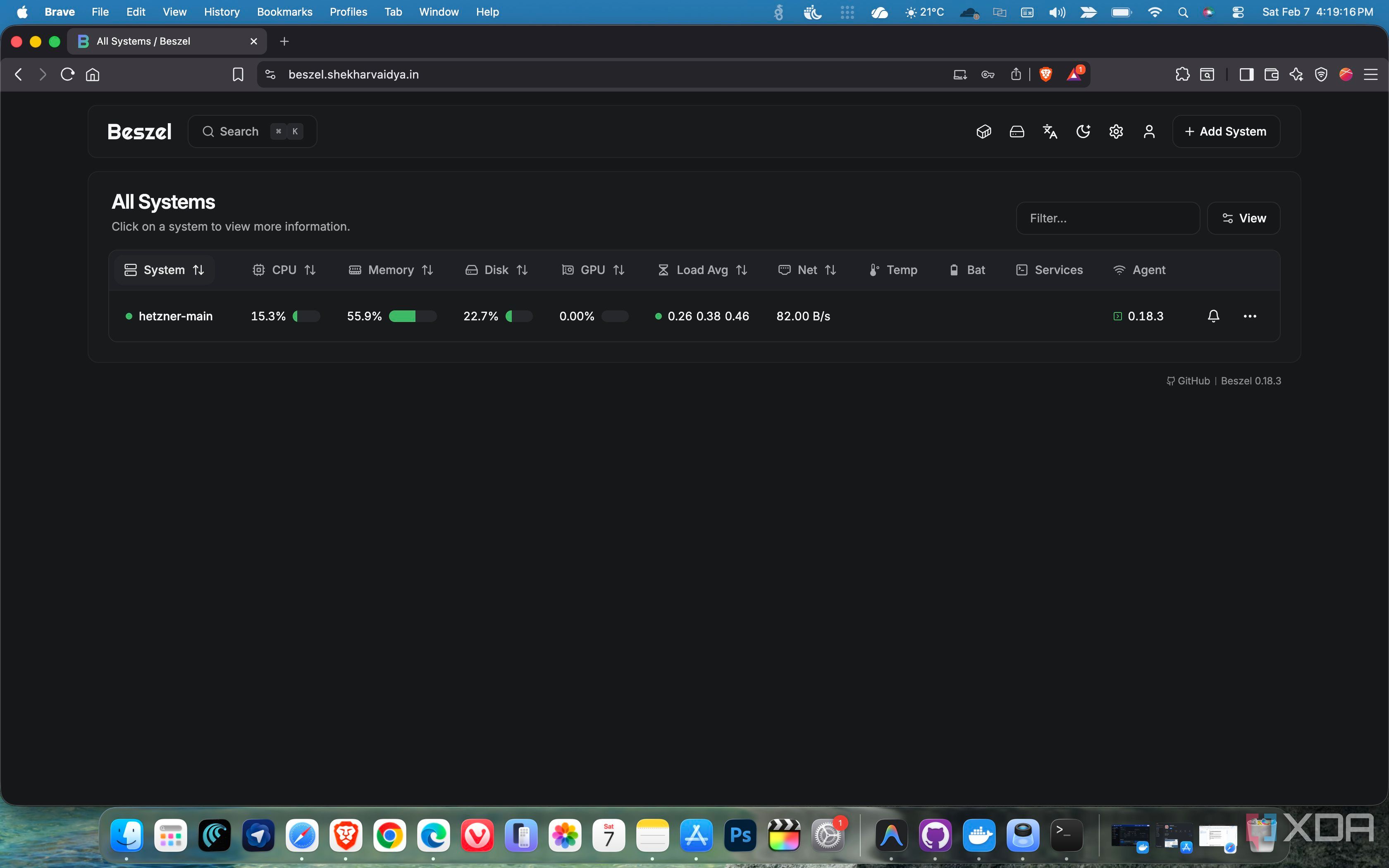Click the Add System button

click(x=1226, y=131)
